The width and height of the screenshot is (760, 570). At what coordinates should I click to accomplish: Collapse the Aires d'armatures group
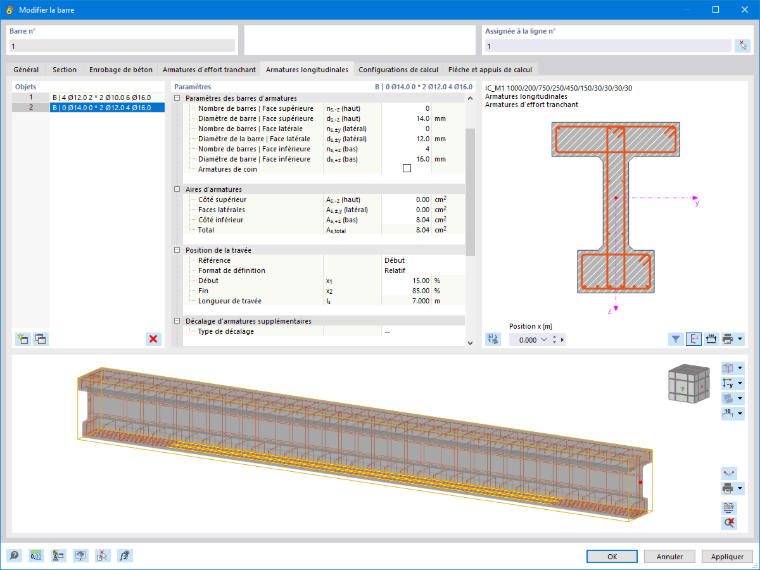177,190
